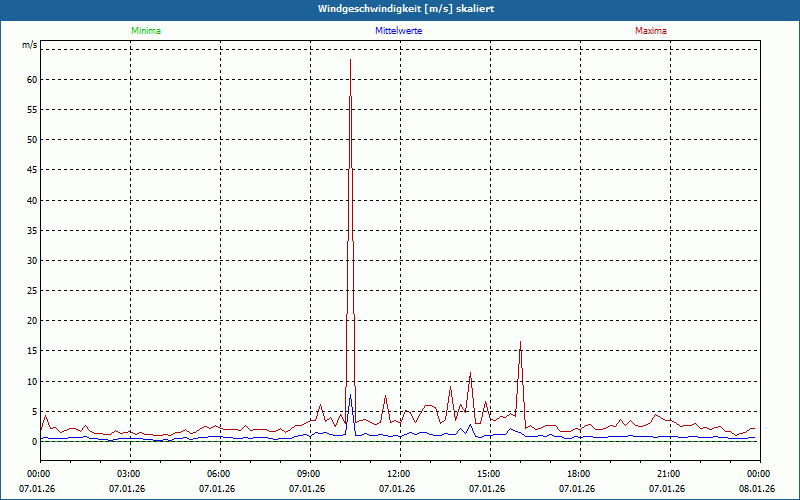The width and height of the screenshot is (800, 500).
Task: Click the 06:00 time label on x-axis
Action: (x=220, y=474)
